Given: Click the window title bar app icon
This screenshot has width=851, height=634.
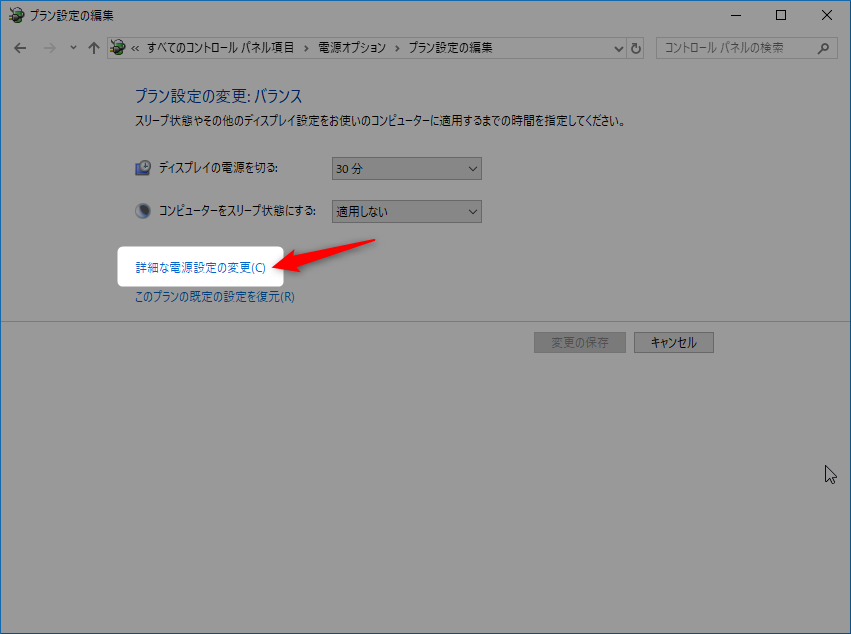Looking at the screenshot, I should [x=16, y=15].
